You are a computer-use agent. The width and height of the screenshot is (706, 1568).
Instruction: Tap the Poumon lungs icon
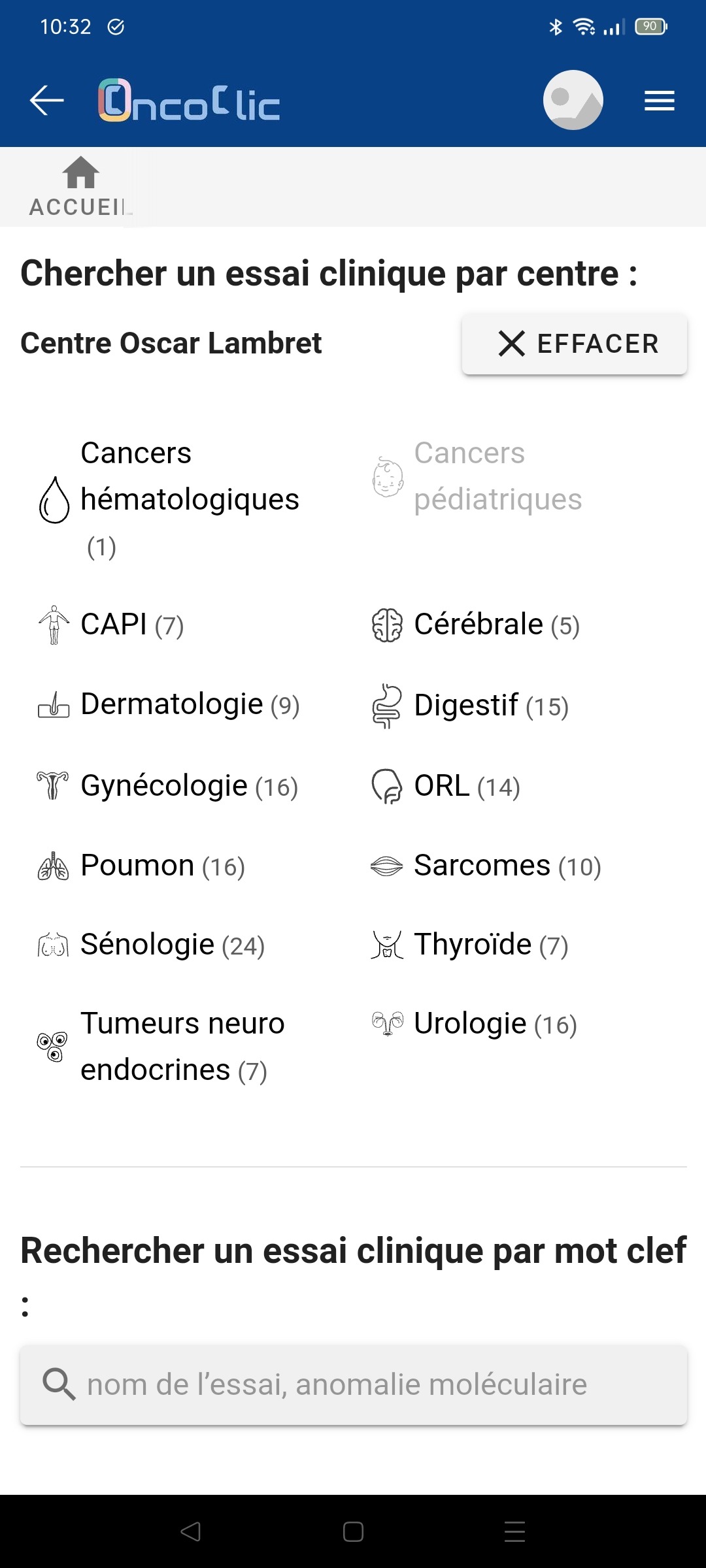54,866
